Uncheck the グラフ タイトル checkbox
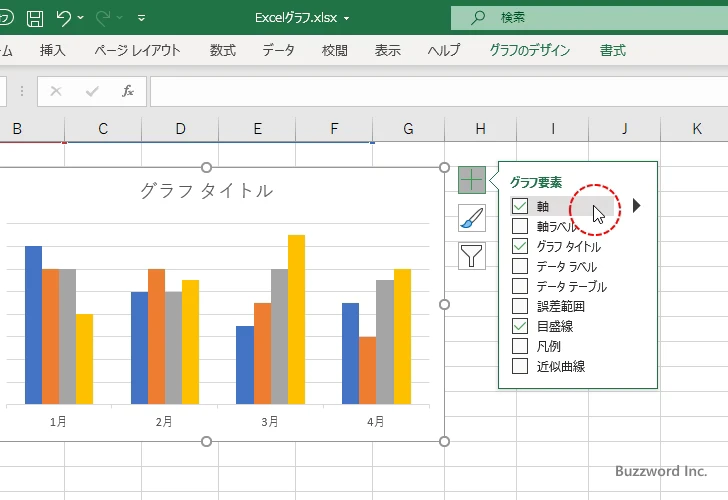728x500 pixels. 520,246
